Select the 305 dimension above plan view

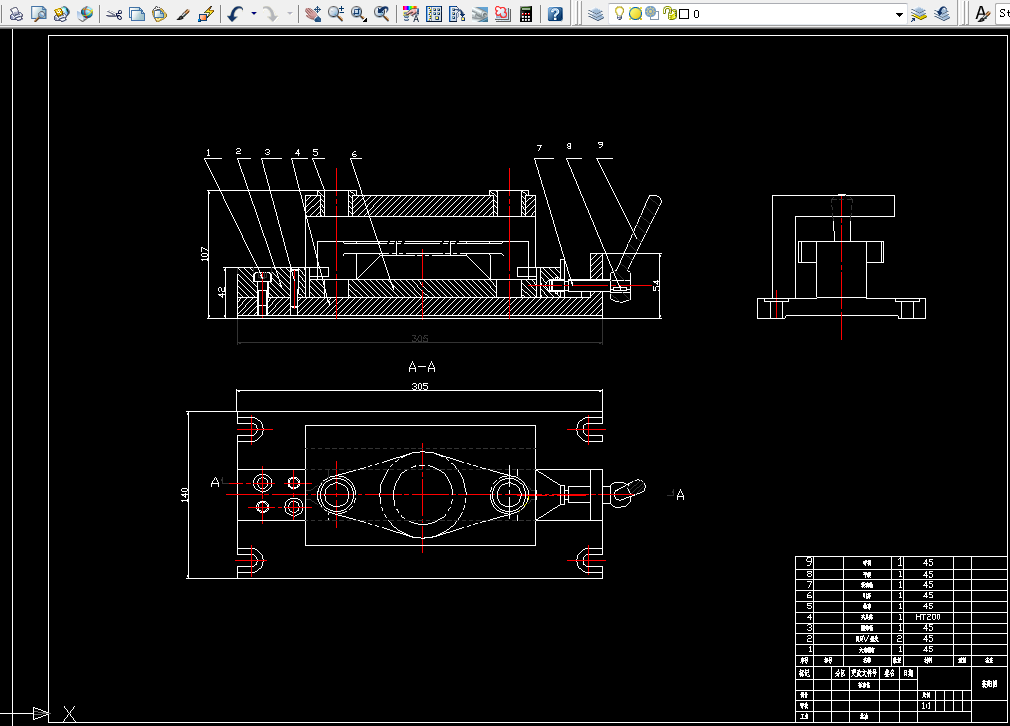(x=420, y=387)
